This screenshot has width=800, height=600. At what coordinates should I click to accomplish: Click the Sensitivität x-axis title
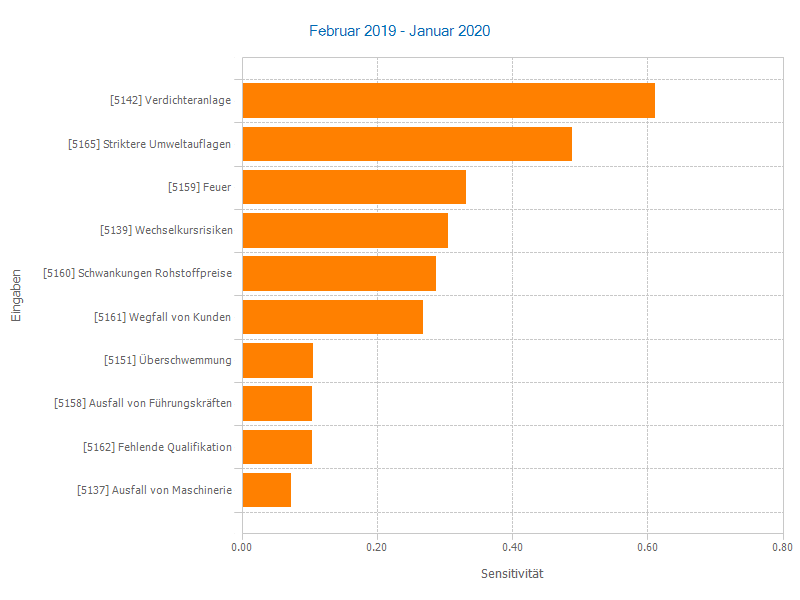point(512,574)
